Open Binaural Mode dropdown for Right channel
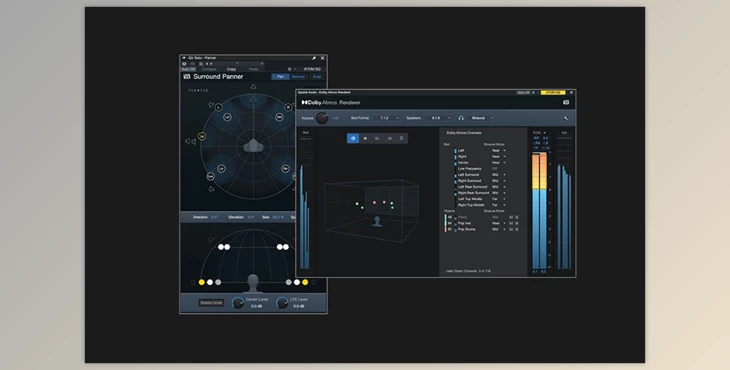The image size is (730, 370). [x=499, y=157]
